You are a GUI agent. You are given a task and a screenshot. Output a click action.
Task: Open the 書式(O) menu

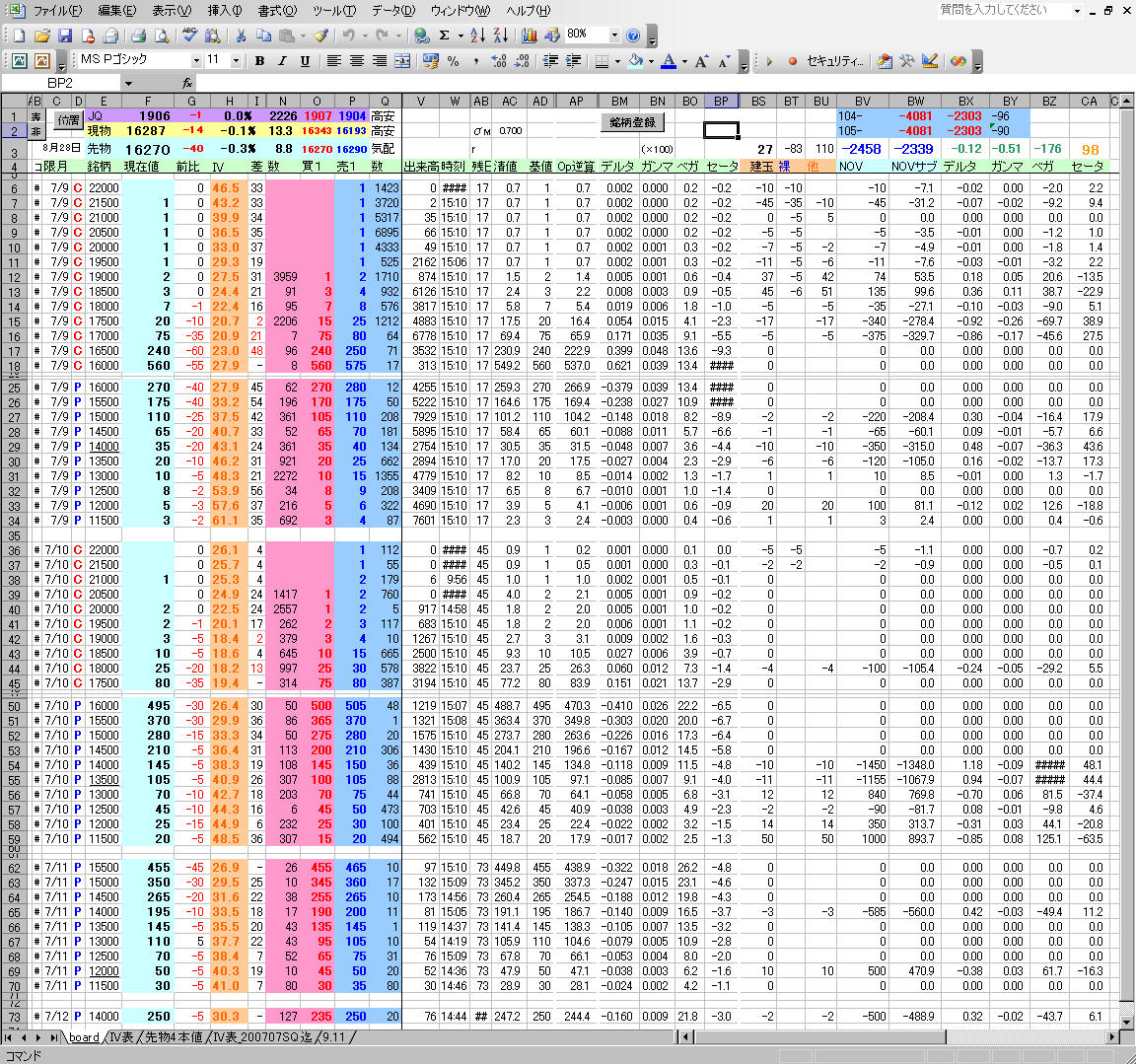(277, 10)
